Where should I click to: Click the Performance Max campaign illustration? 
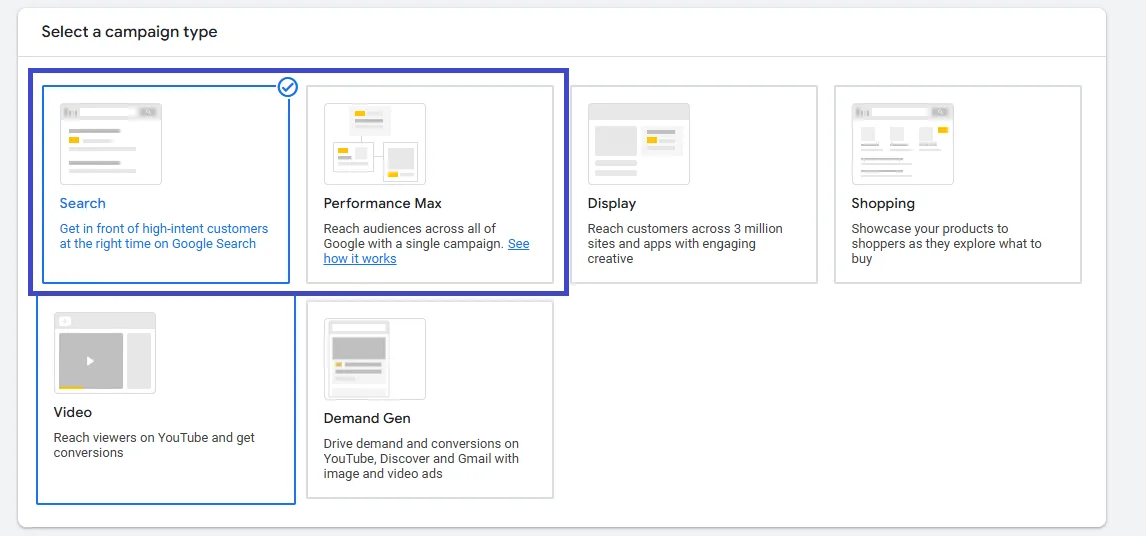tap(375, 143)
